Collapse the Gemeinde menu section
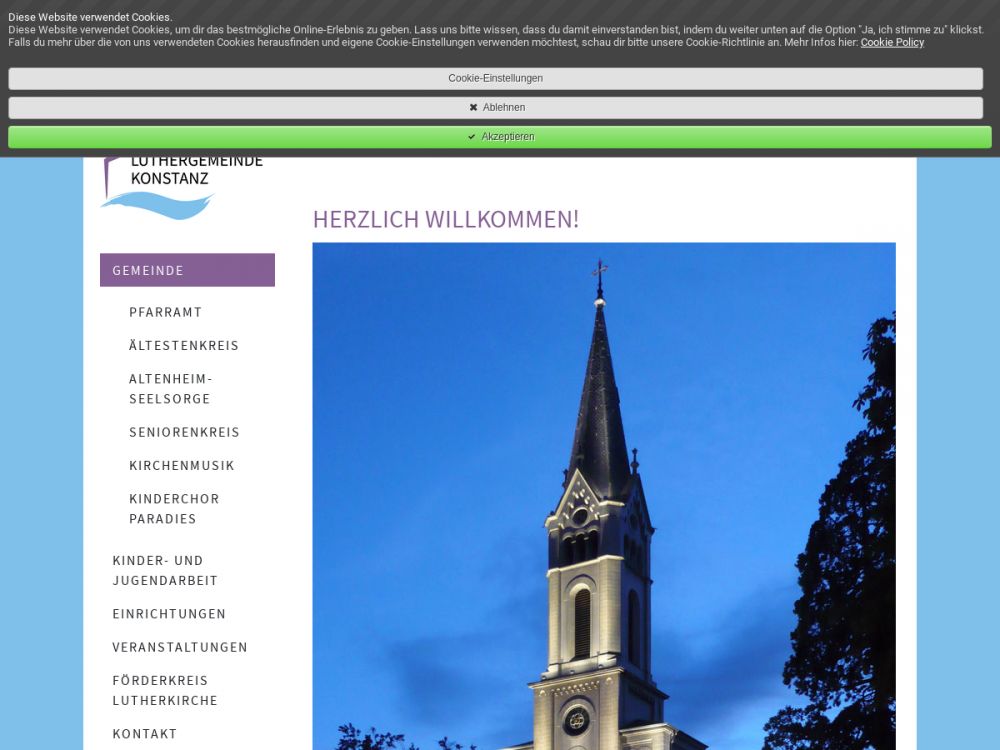 click(x=187, y=270)
